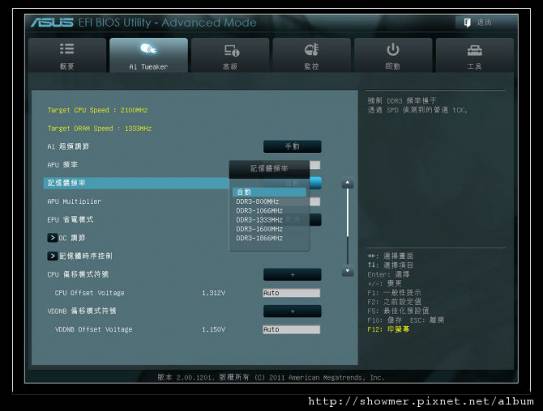Toggle the VDDNB offset mode sign button
Screen dimensions: 543x411
(292, 311)
